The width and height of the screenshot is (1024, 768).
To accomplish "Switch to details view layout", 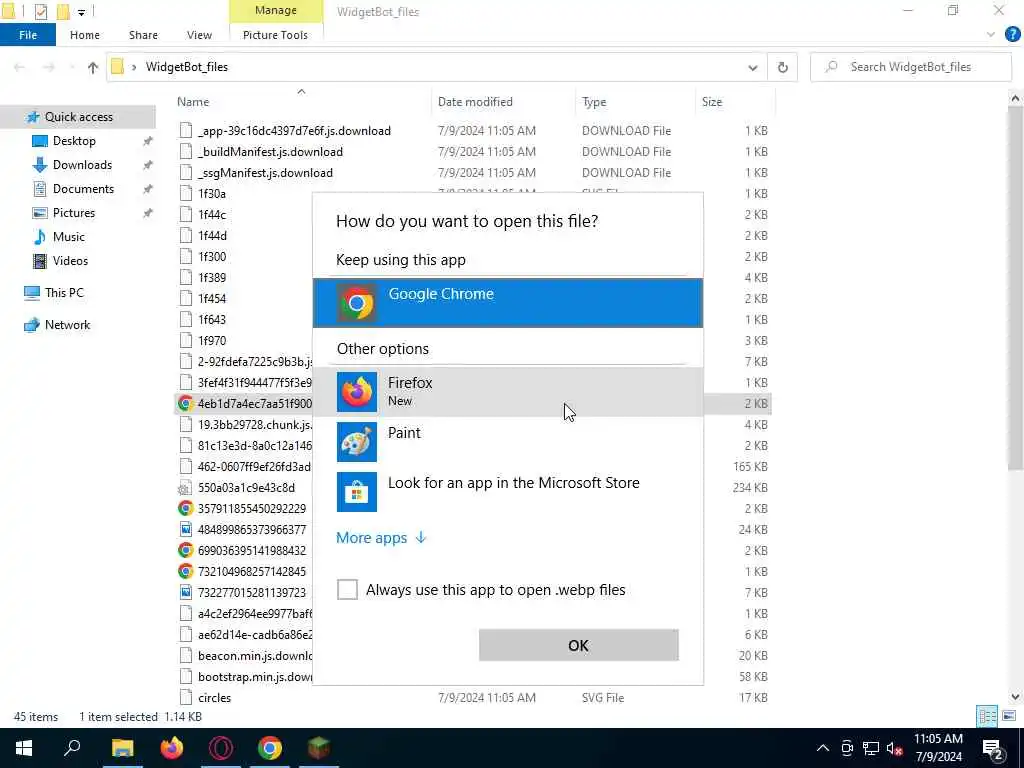I will (987, 716).
